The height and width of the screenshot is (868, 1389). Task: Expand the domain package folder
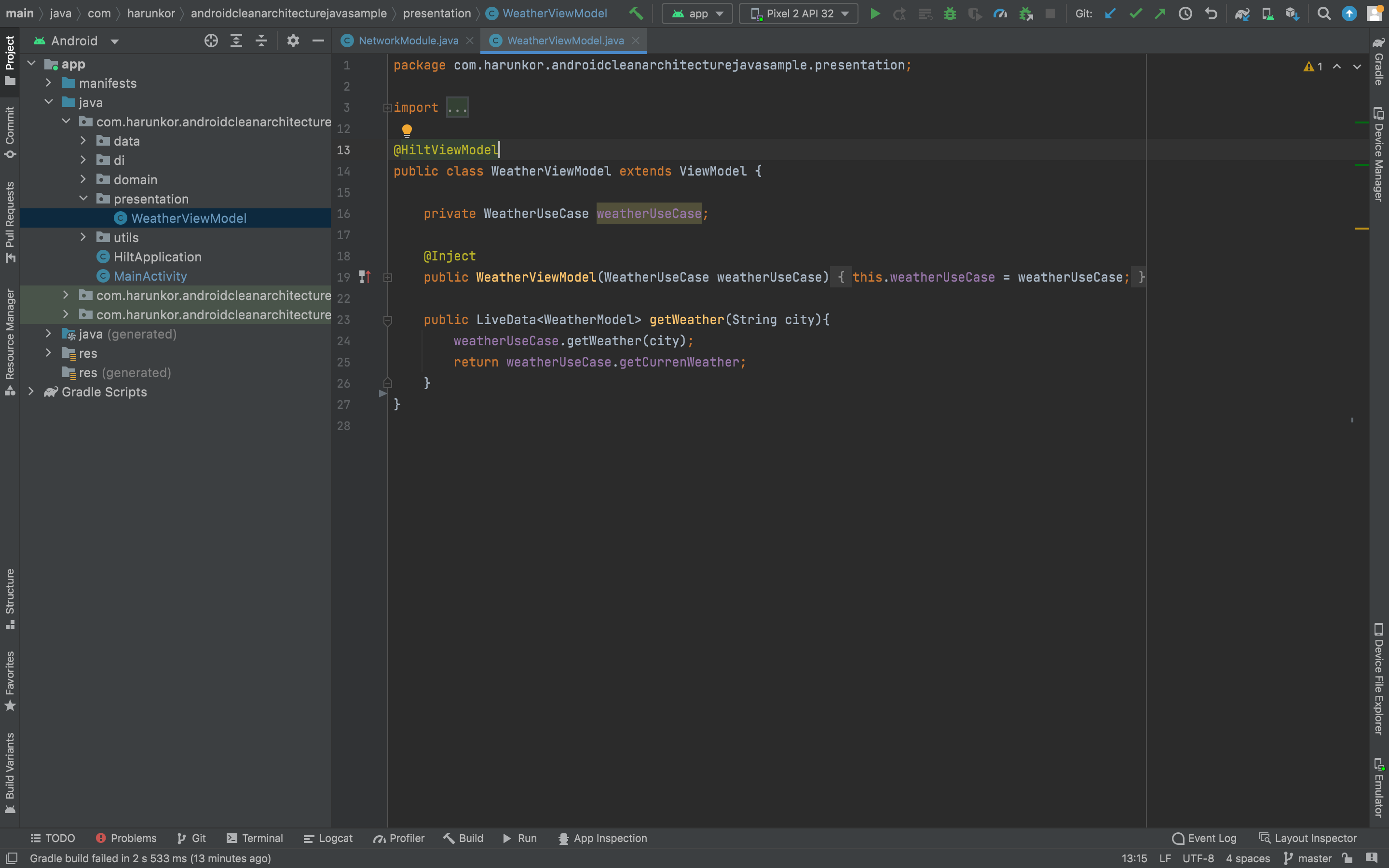coord(83,180)
